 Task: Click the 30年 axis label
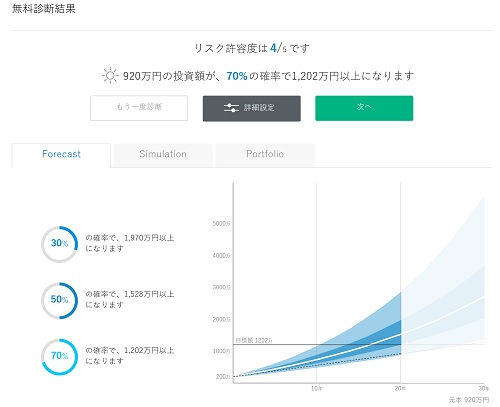[484, 389]
